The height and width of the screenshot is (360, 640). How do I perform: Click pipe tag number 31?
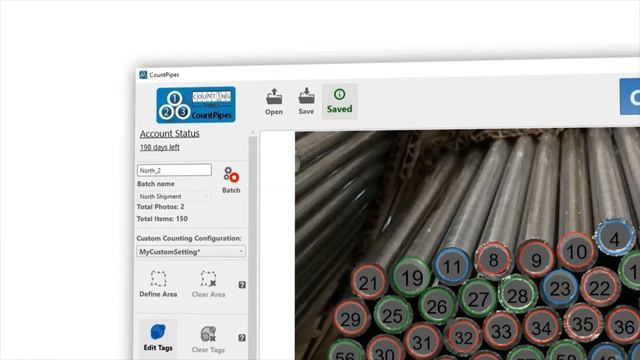[422, 342]
